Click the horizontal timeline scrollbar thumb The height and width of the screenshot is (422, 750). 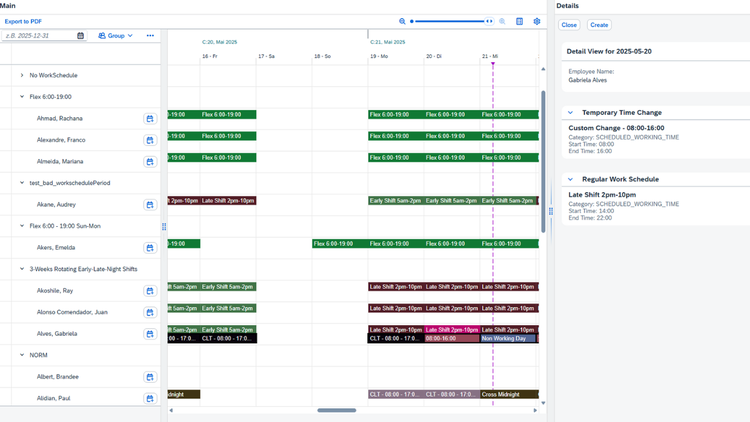click(x=337, y=410)
